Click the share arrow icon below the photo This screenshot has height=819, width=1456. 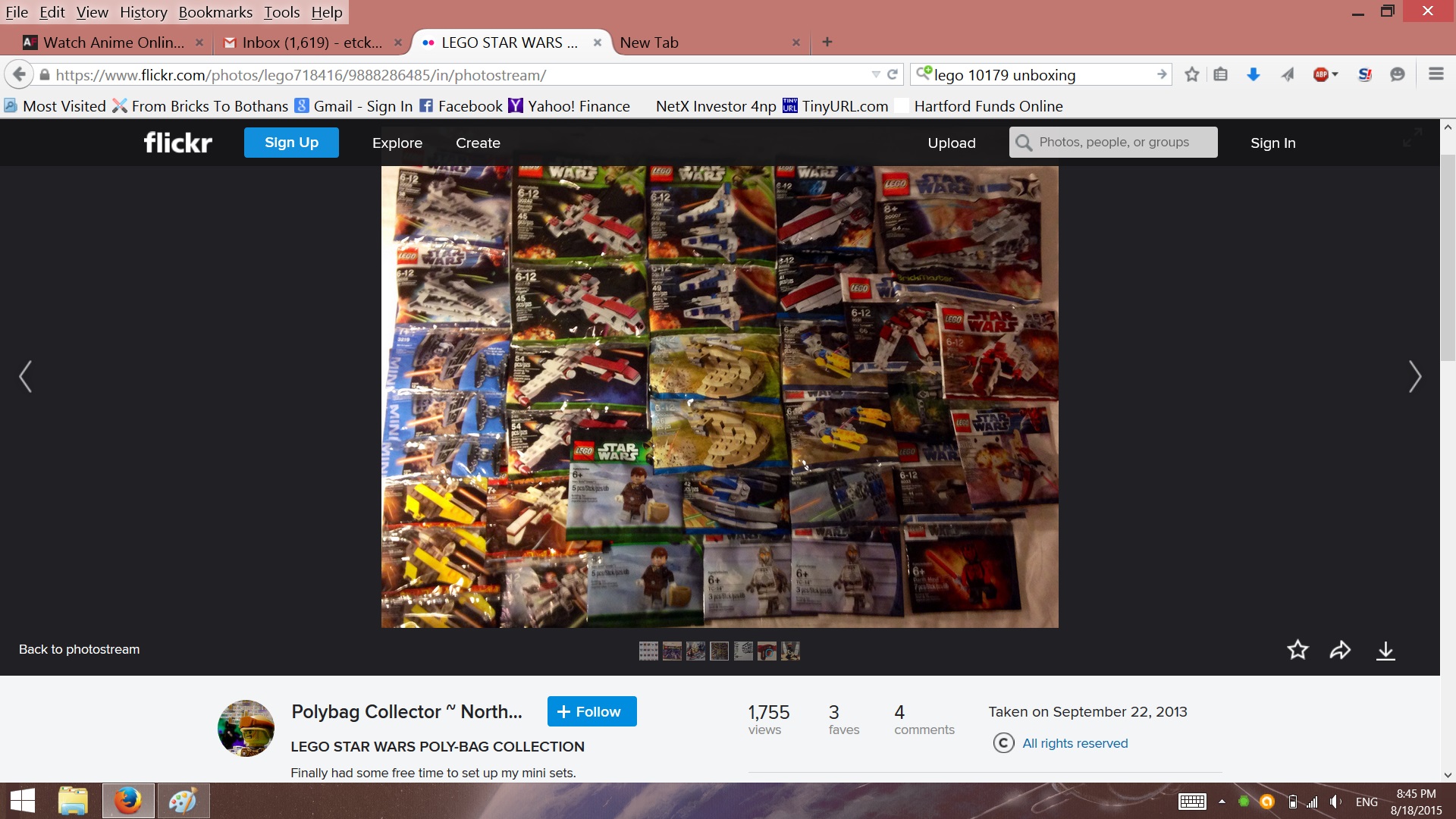pos(1340,650)
